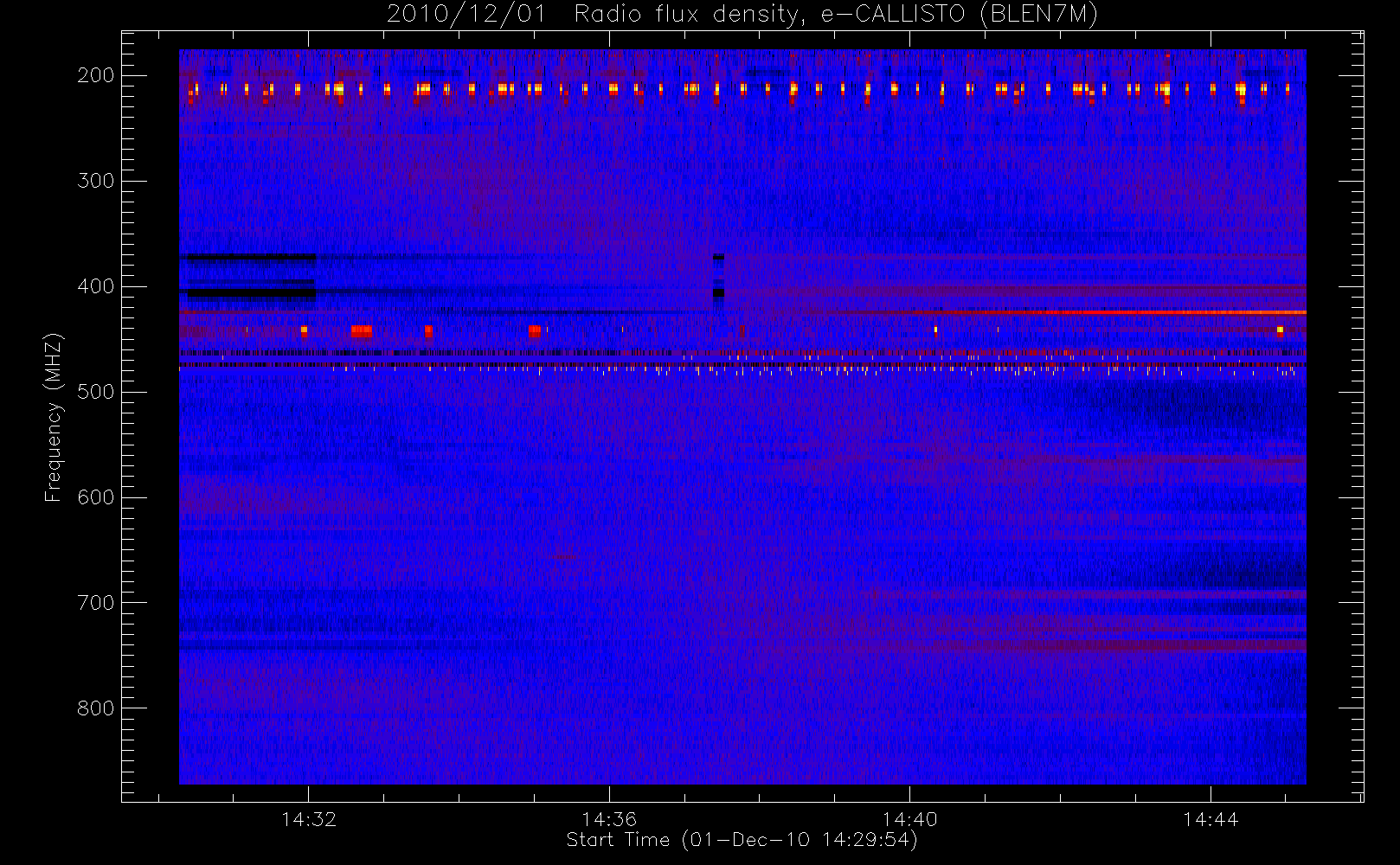Click the 500 frequency tick label
Image resolution: width=1400 pixels, height=865 pixels.
pos(96,392)
